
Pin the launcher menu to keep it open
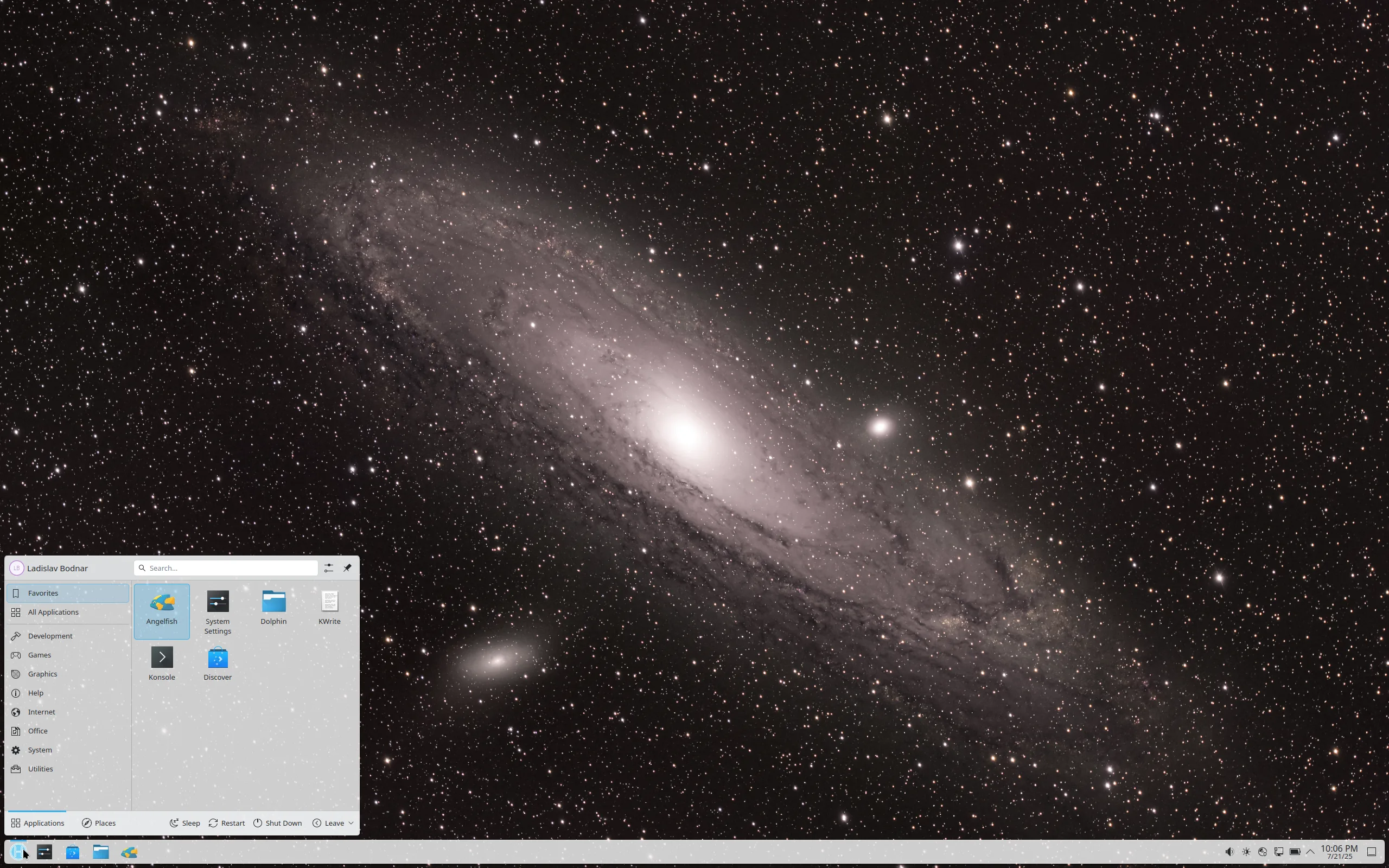(x=347, y=567)
